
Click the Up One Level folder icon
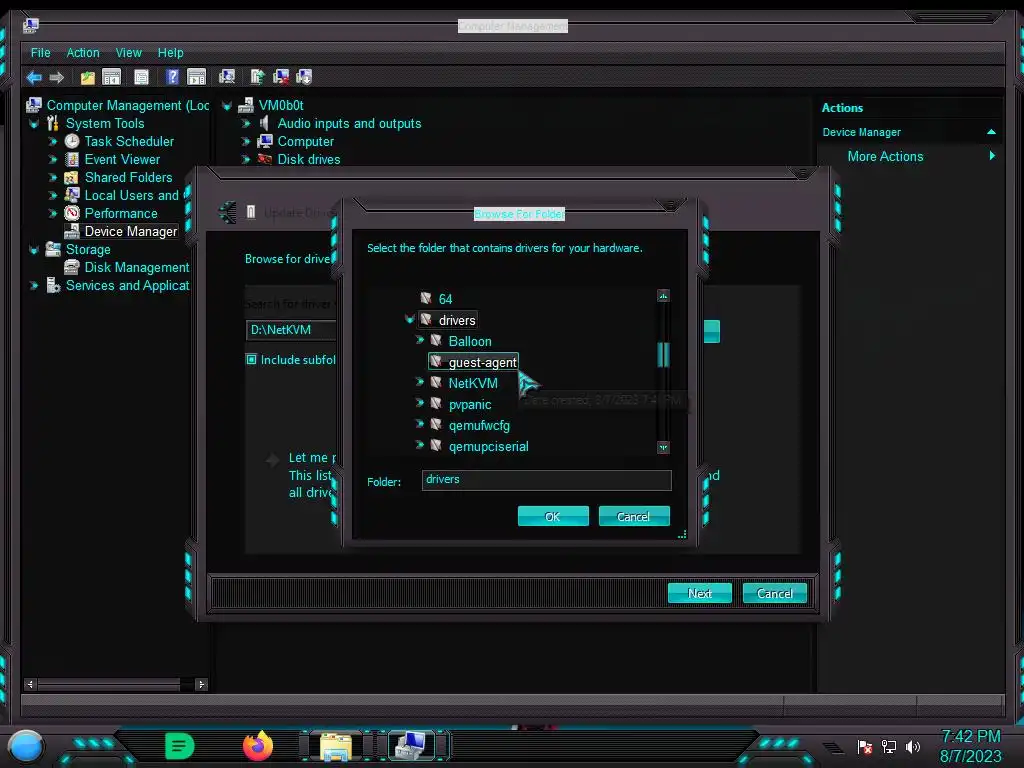(88, 77)
